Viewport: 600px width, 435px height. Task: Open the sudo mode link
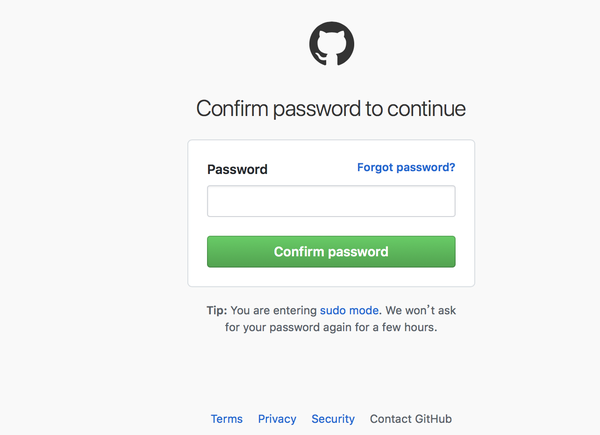coord(349,311)
